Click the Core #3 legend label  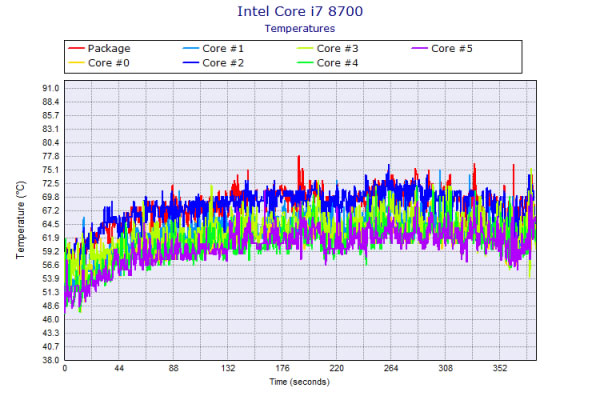coord(337,49)
